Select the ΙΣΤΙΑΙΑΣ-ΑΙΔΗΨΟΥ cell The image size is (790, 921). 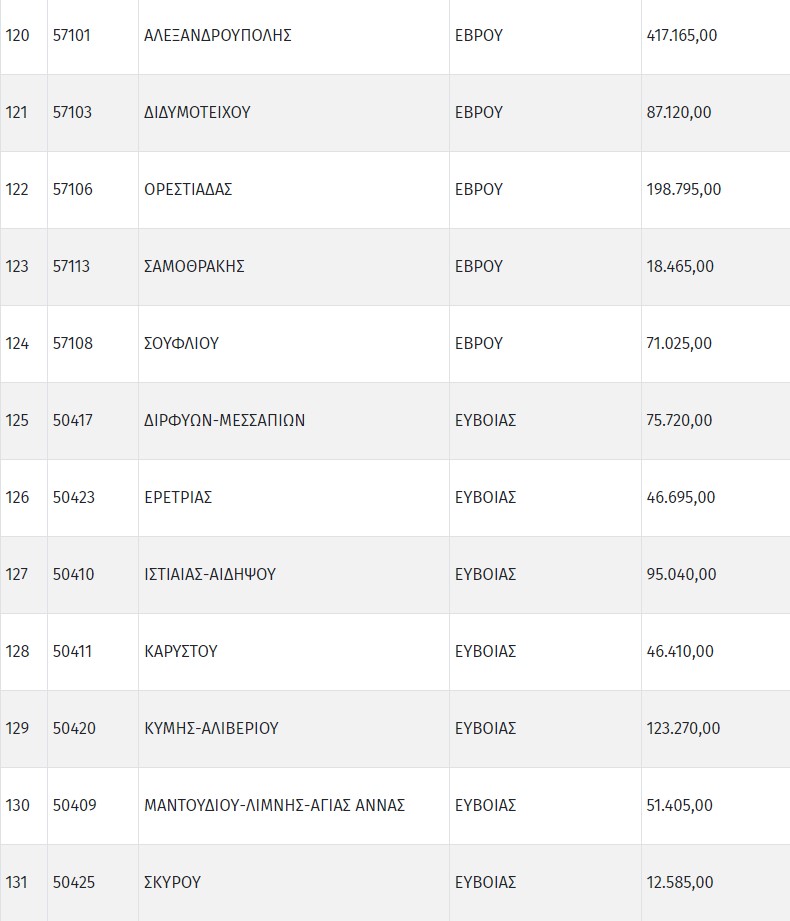coord(210,575)
